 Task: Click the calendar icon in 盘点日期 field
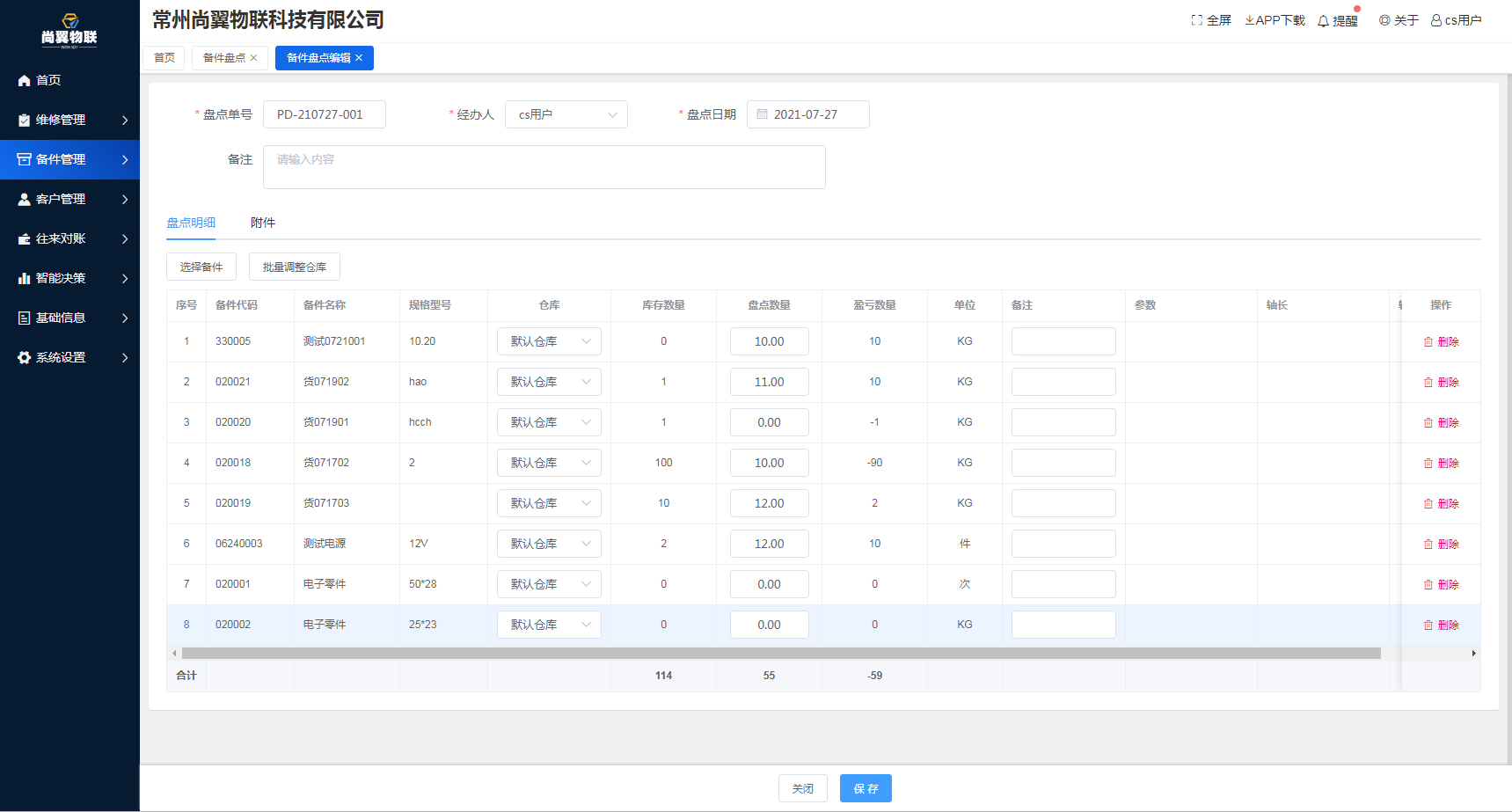[763, 114]
